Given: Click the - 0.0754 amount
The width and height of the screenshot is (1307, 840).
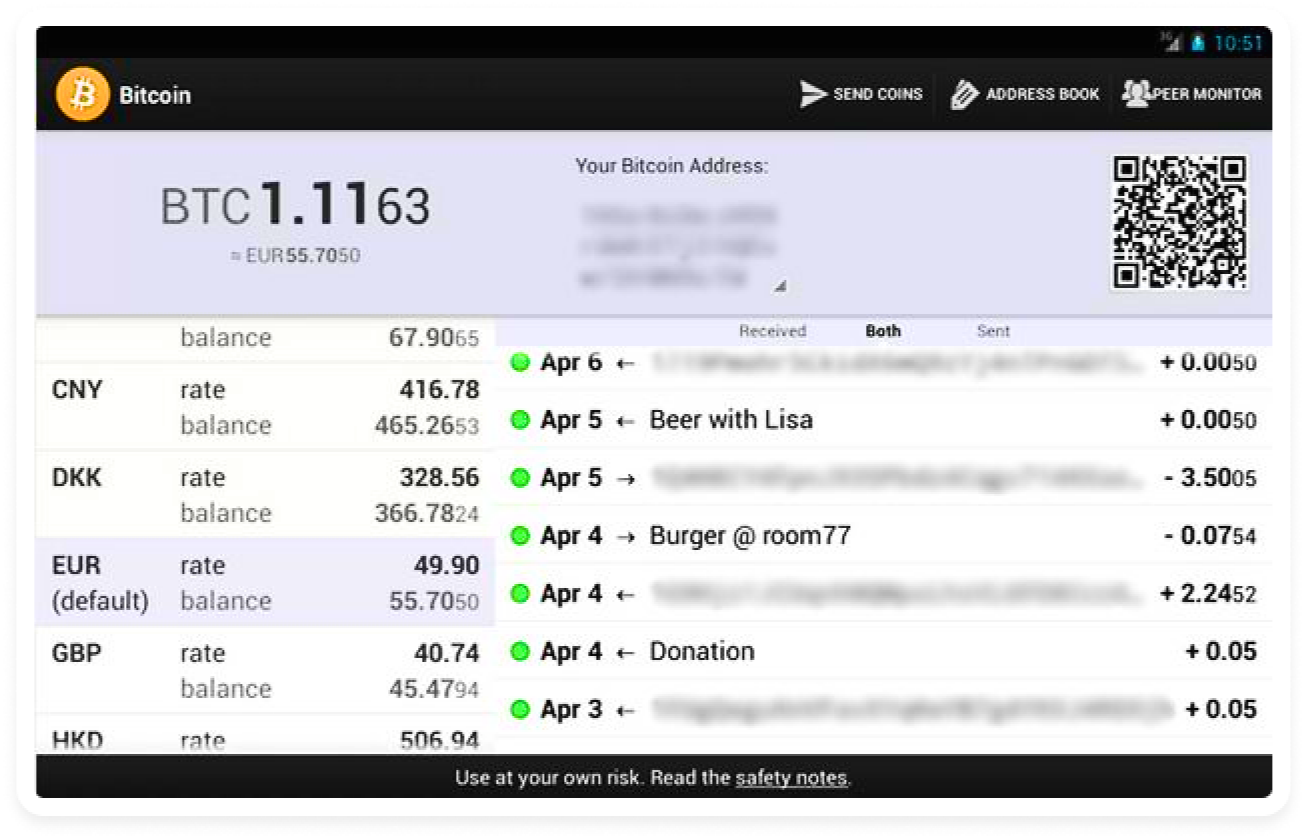Looking at the screenshot, I should tap(1210, 537).
